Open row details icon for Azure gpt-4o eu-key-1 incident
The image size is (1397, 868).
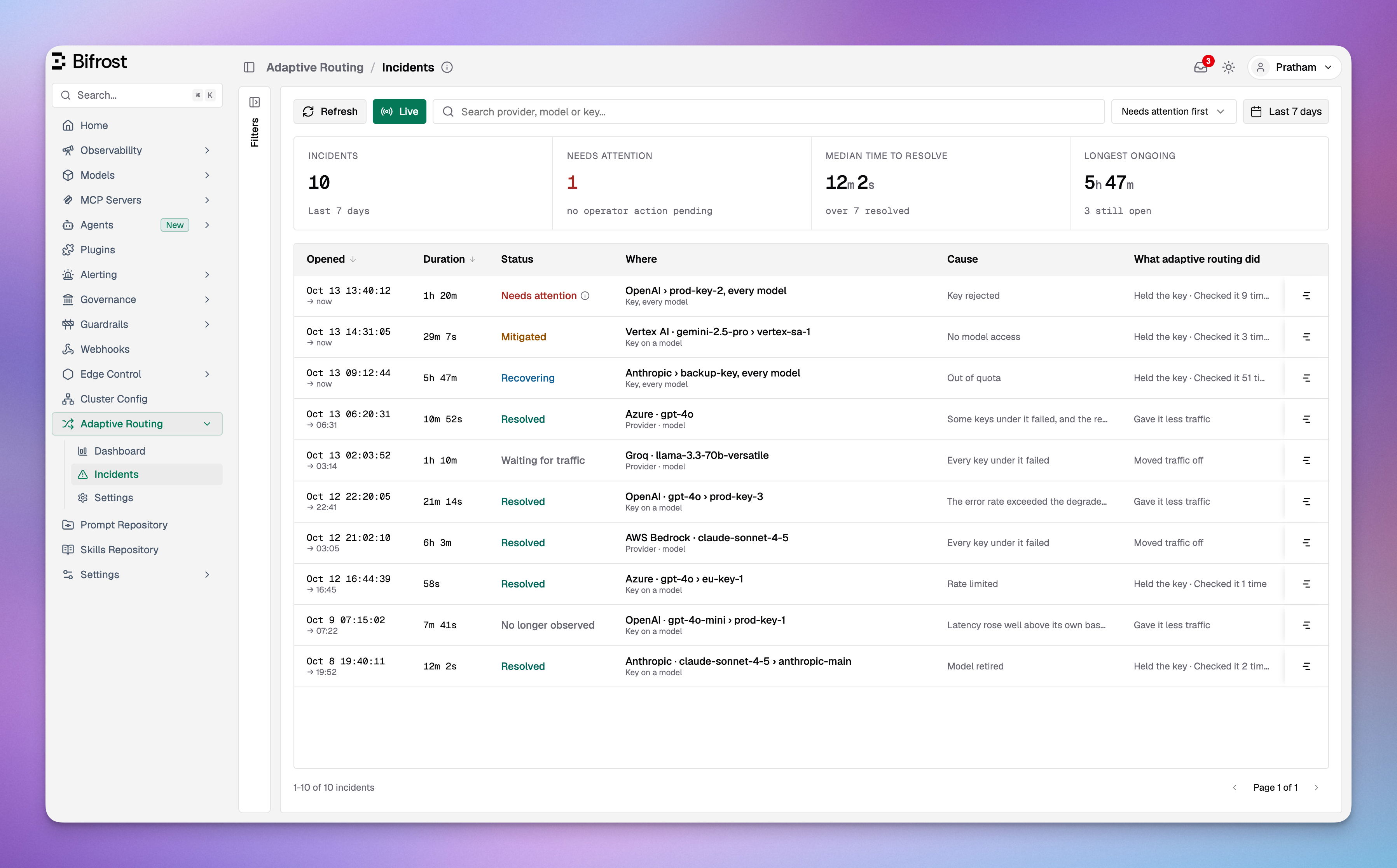1306,584
